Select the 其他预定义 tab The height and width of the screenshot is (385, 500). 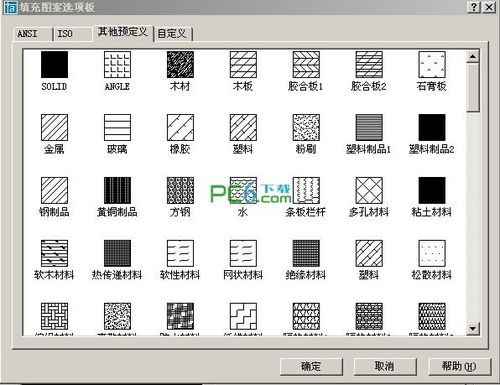click(x=123, y=32)
